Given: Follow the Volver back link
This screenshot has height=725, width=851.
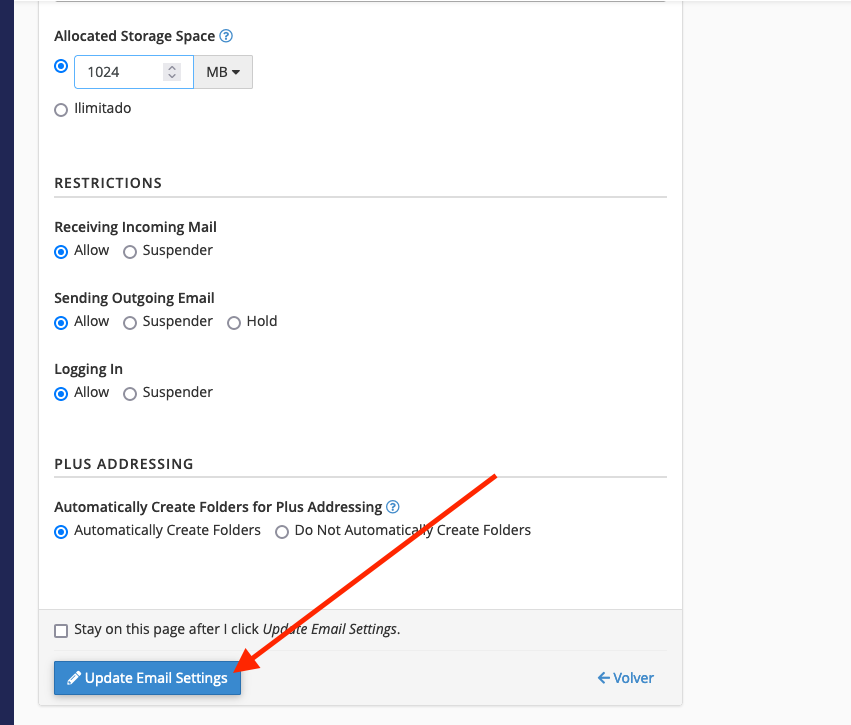Looking at the screenshot, I should [626, 678].
